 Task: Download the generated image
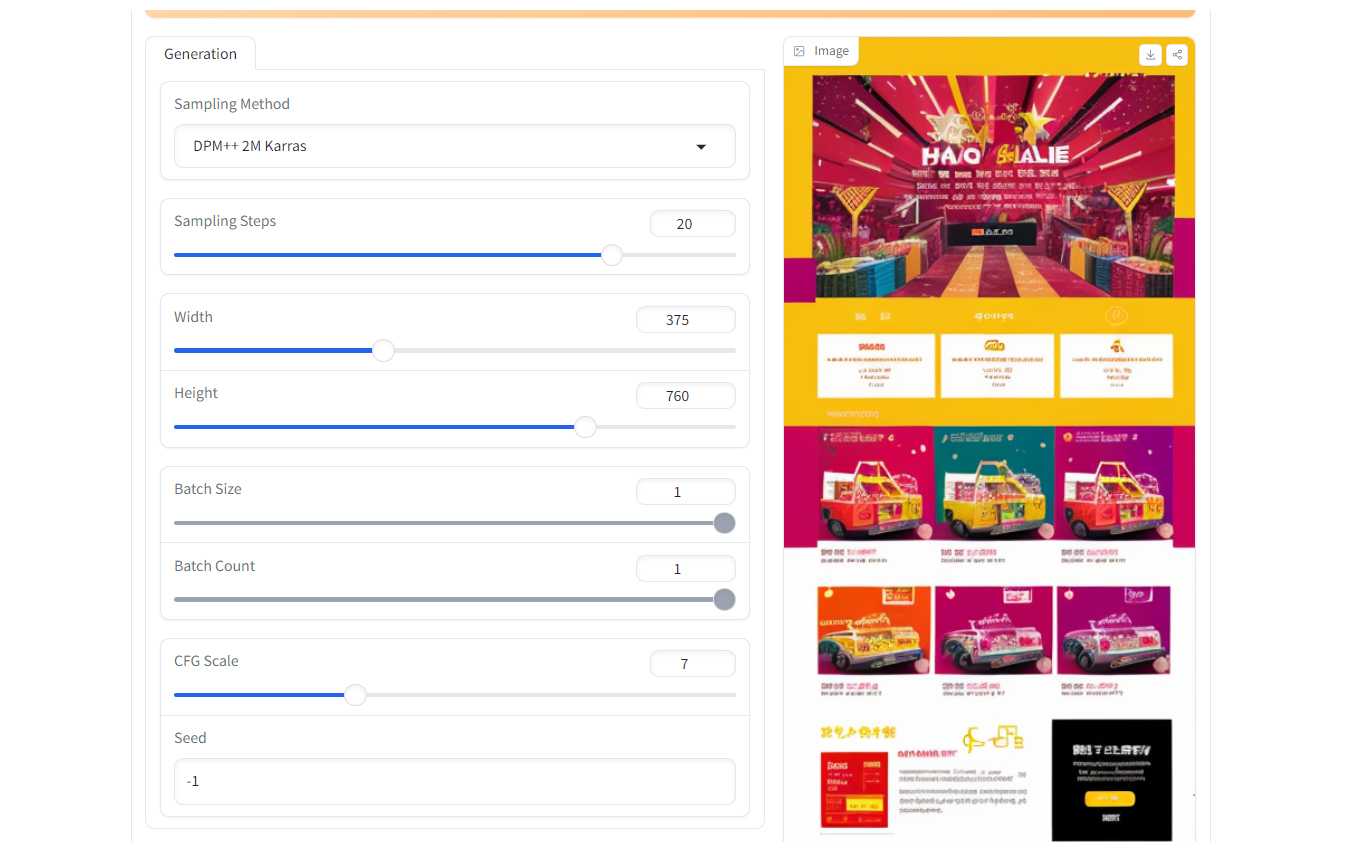(x=1150, y=55)
